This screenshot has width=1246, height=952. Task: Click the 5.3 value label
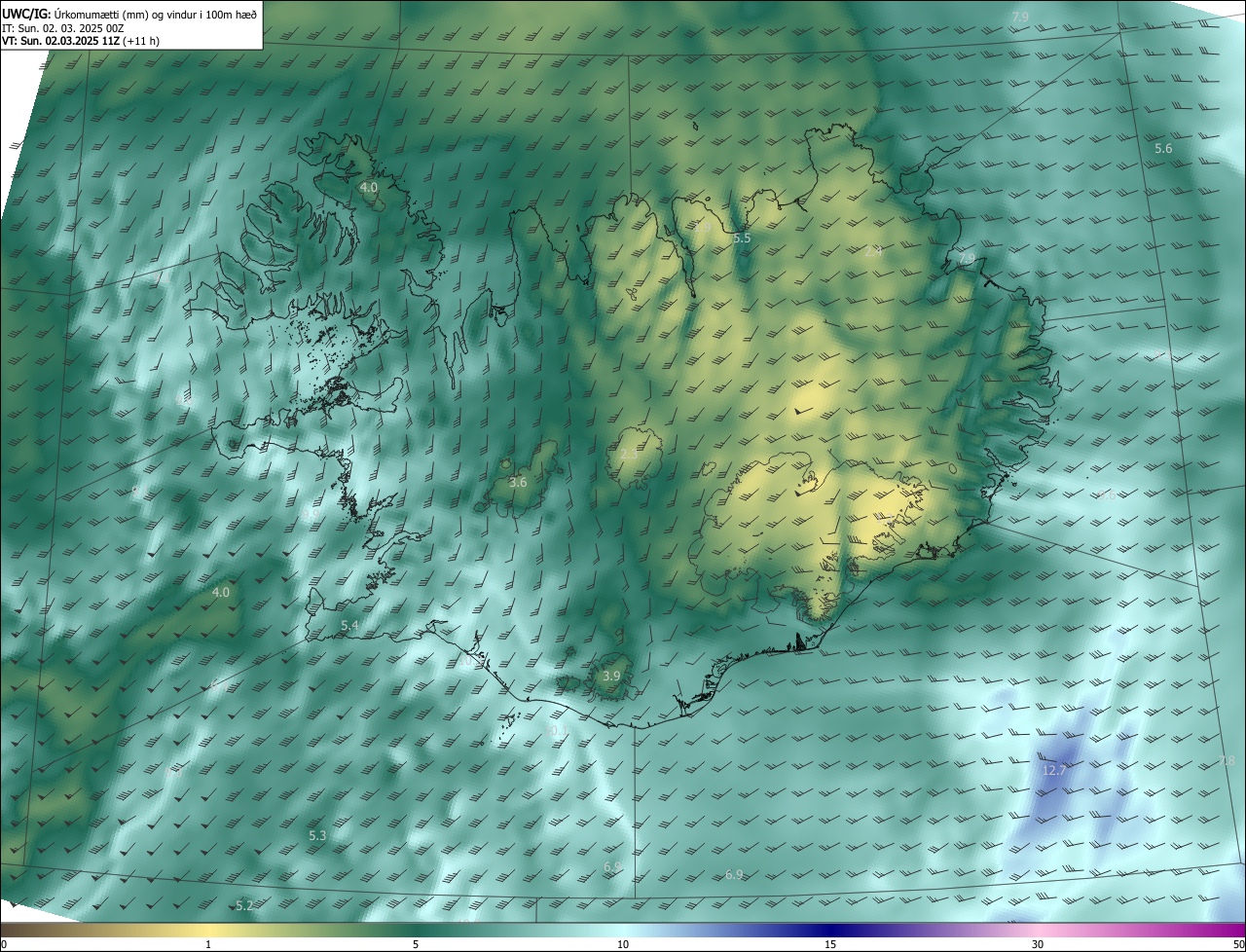[317, 835]
